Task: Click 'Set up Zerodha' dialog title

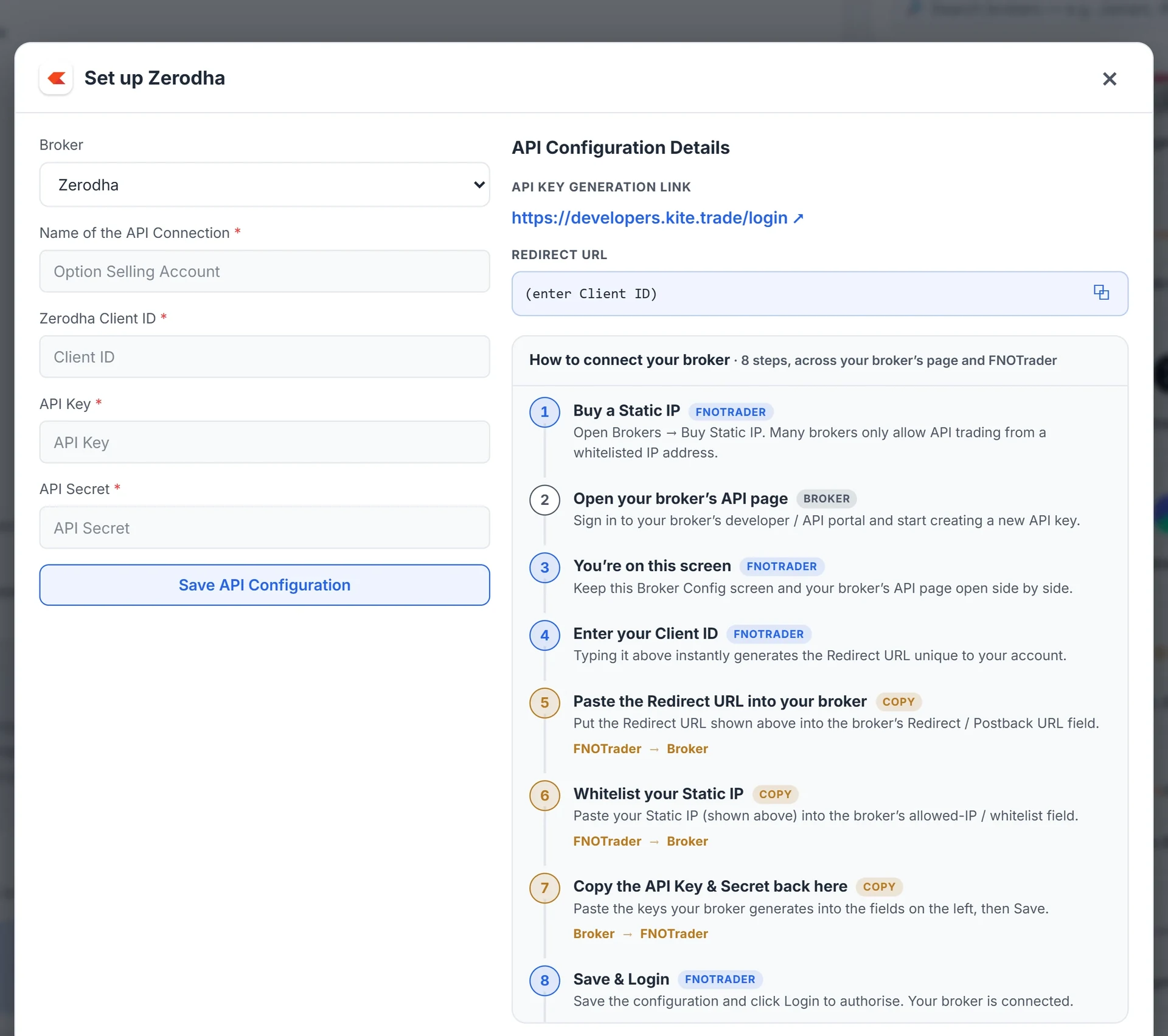Action: point(155,78)
